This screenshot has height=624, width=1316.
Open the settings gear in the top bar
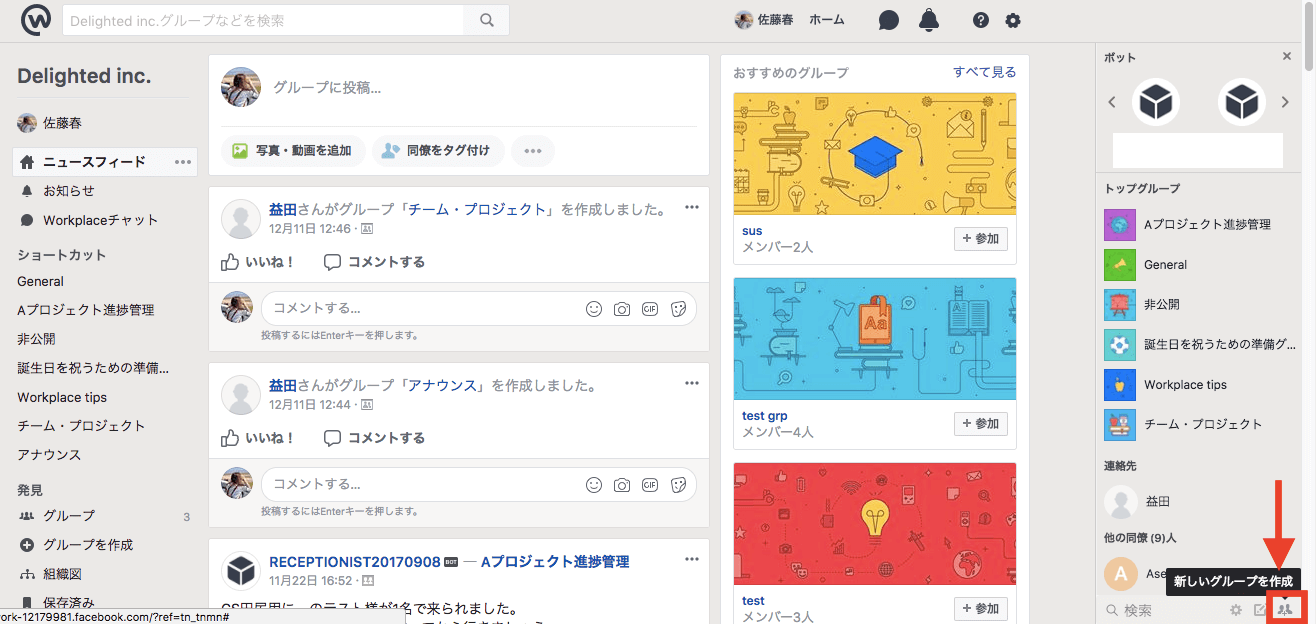[1013, 19]
